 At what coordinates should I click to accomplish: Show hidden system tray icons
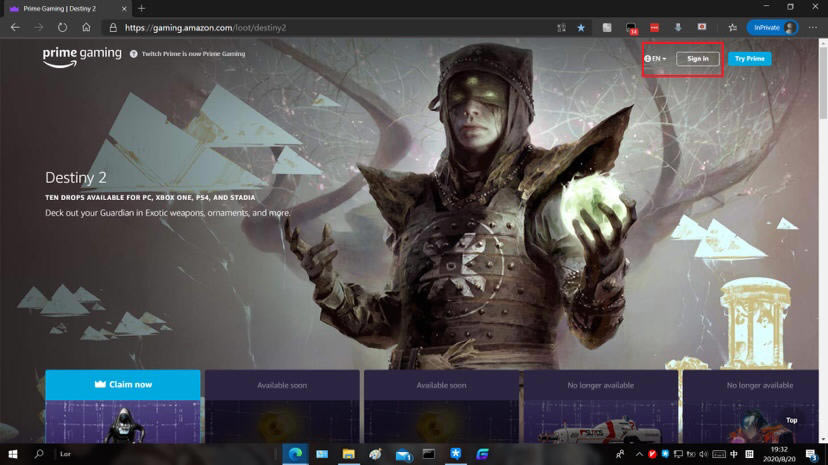point(639,454)
